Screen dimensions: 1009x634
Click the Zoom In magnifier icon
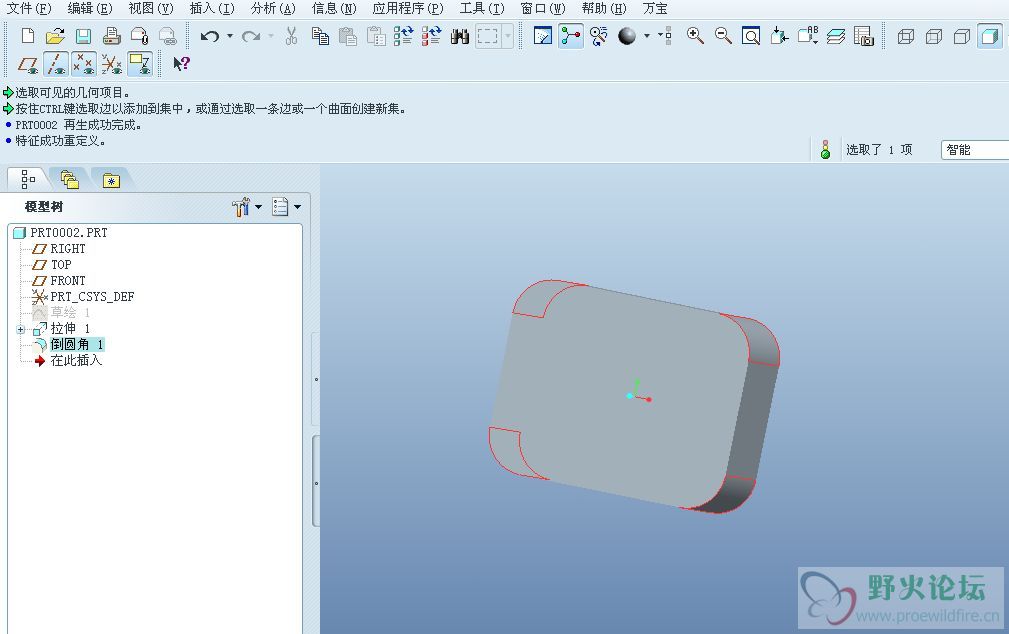695,35
